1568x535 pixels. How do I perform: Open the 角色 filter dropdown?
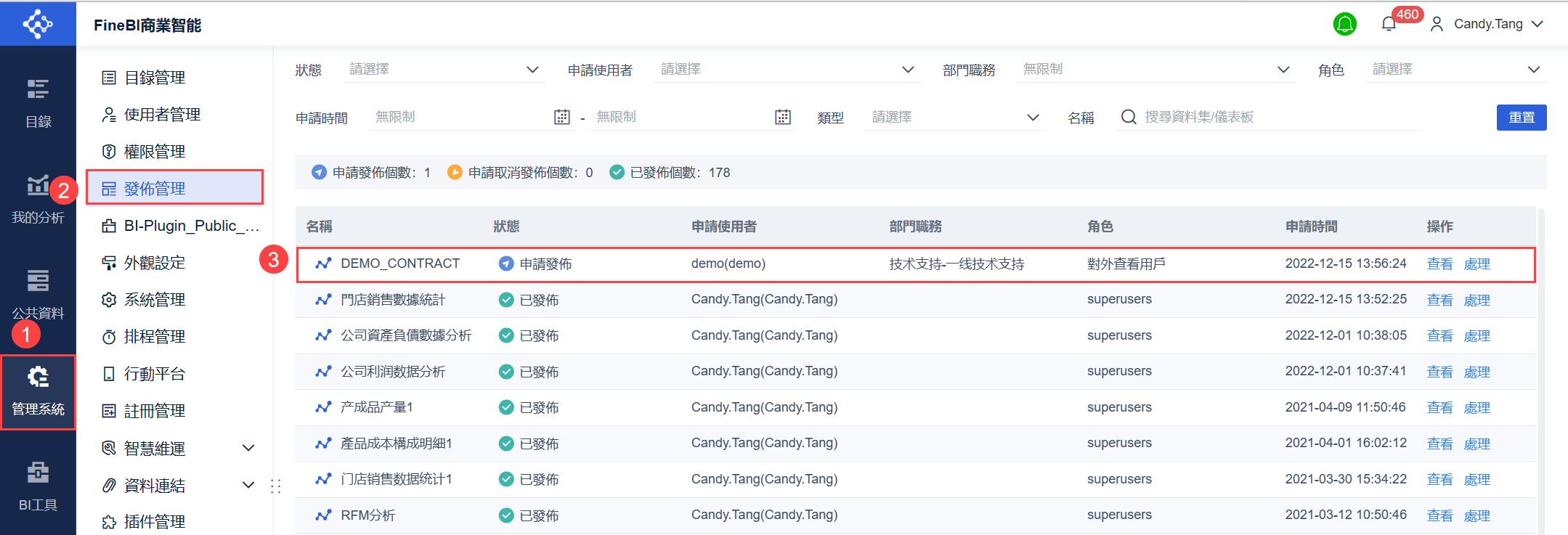point(1456,70)
